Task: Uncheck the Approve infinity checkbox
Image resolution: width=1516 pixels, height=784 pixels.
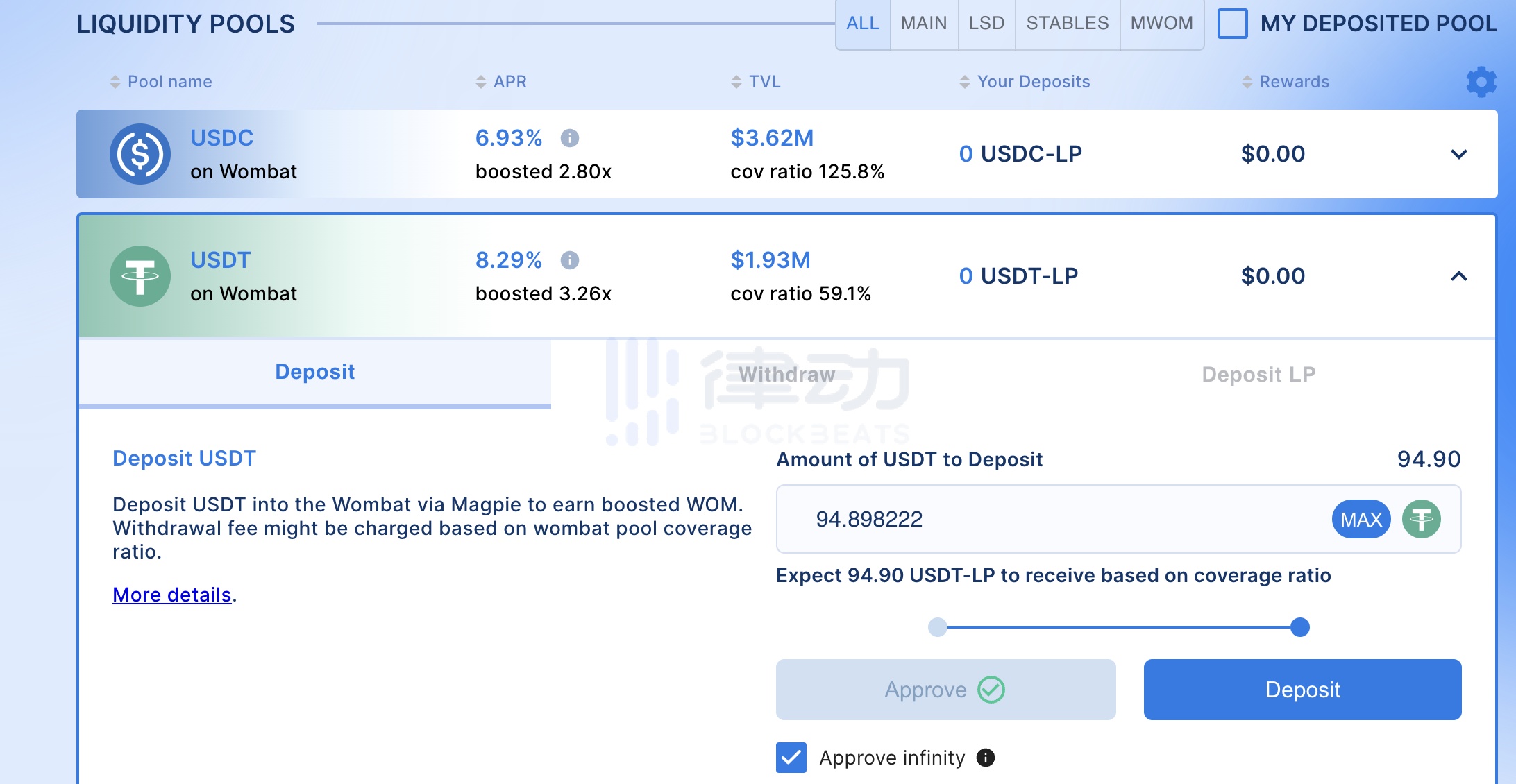Action: [x=791, y=758]
